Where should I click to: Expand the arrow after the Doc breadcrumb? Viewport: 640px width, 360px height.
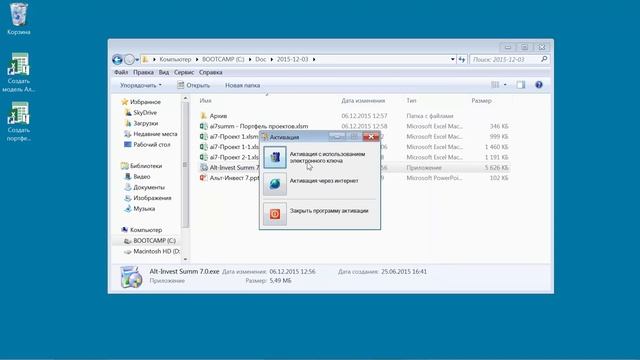click(271, 60)
